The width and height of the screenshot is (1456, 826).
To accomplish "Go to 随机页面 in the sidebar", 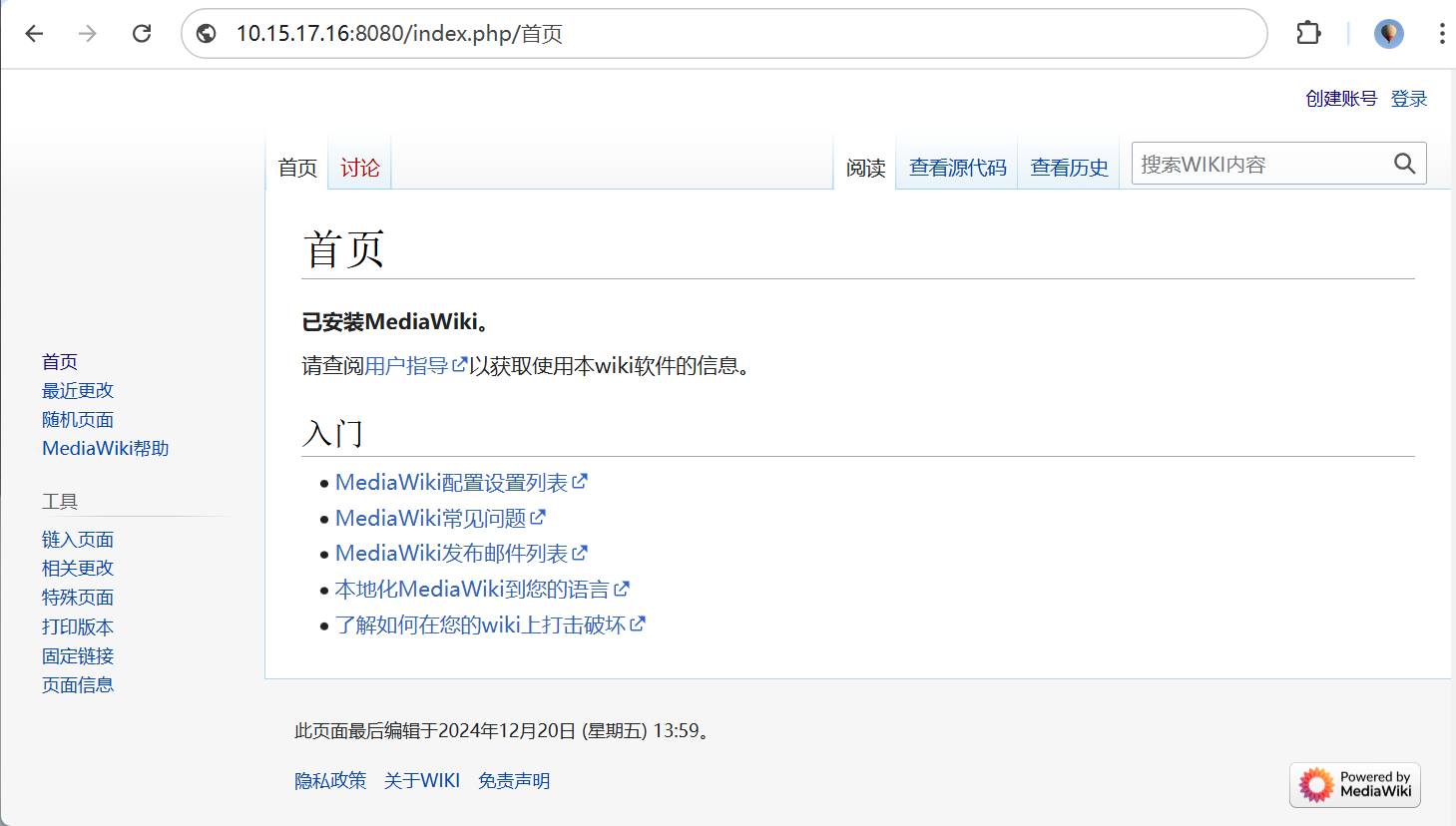I will (78, 420).
